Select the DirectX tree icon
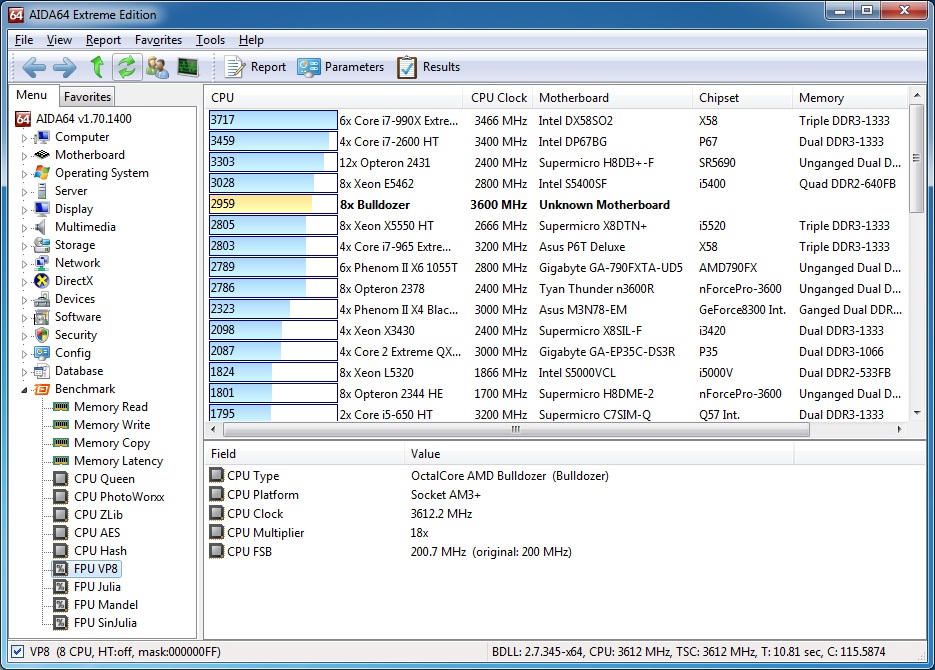This screenshot has height=670, width=935. tap(42, 281)
